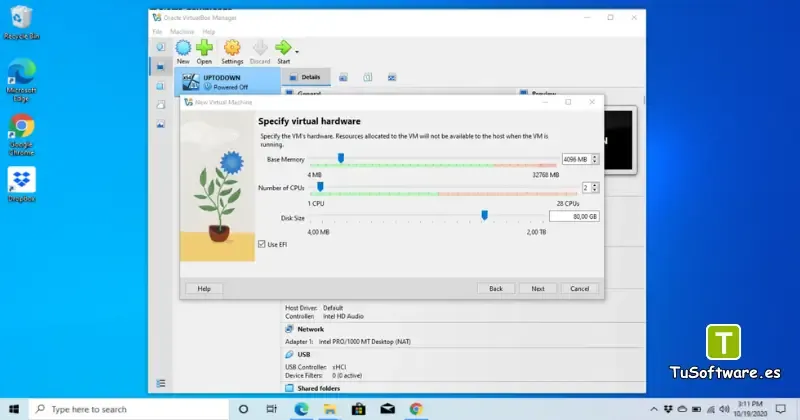
Task: Click the Intel HD Audio controller text
Action: pyautogui.click(x=343, y=316)
